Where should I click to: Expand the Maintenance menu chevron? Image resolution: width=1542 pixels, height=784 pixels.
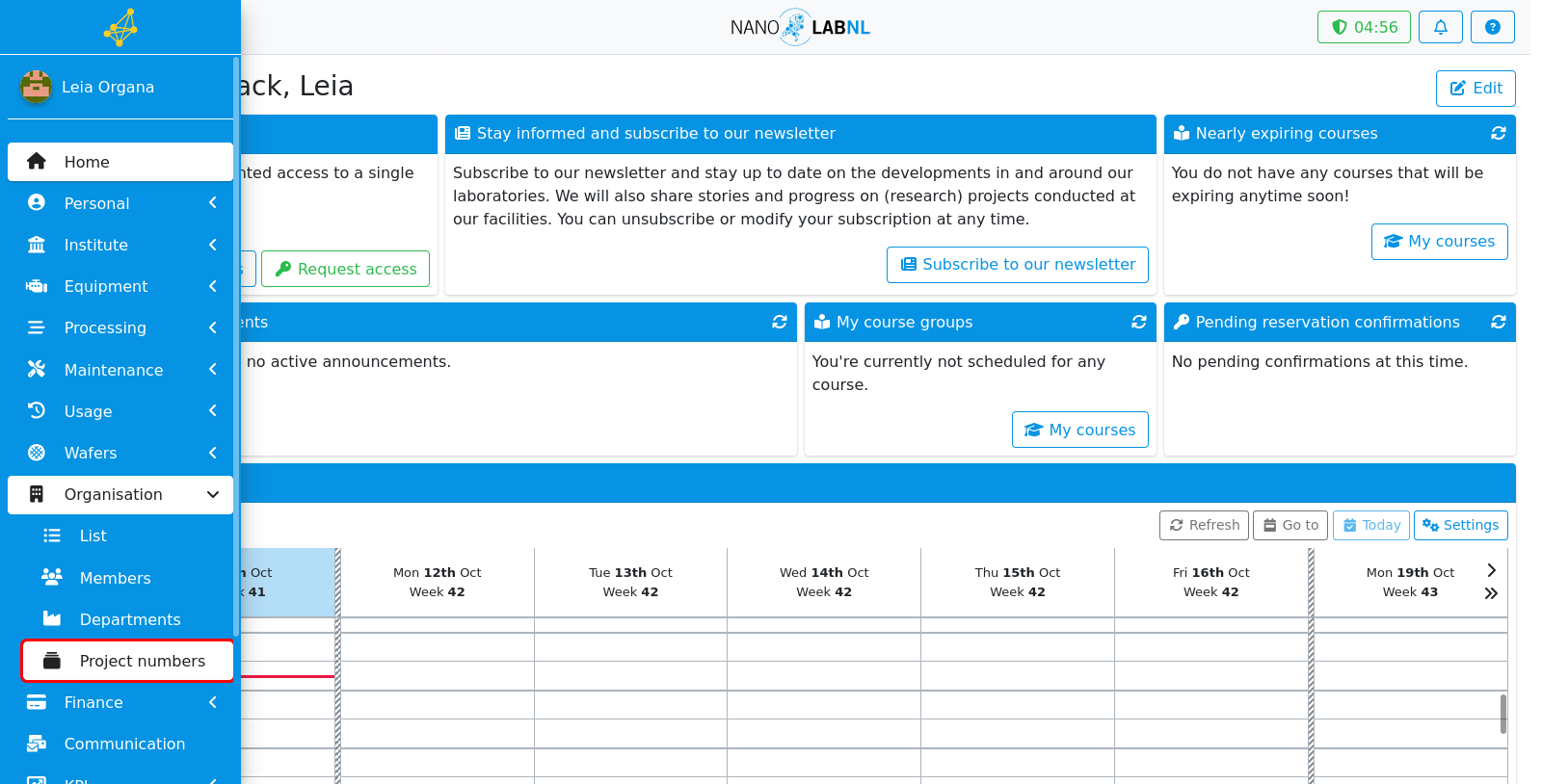click(212, 370)
